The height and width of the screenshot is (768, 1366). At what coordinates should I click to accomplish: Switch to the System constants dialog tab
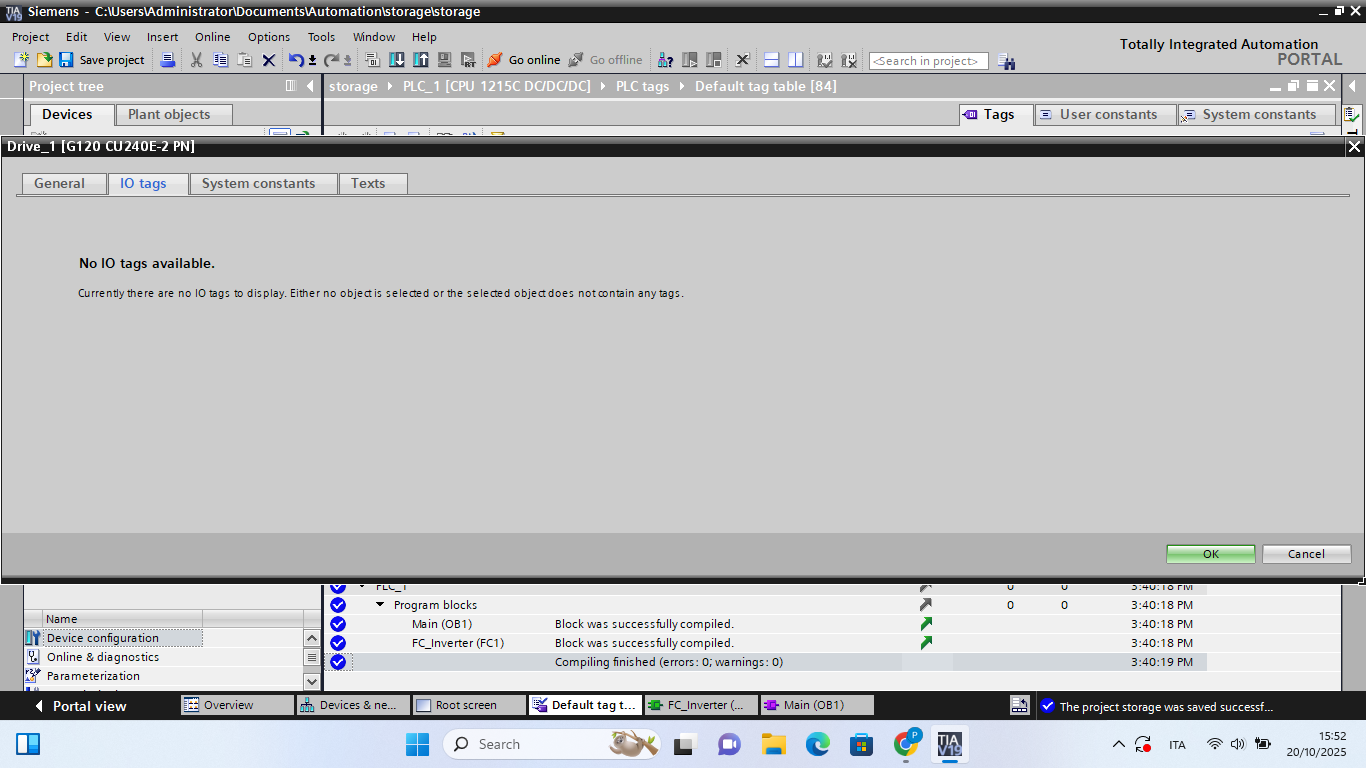coord(258,183)
